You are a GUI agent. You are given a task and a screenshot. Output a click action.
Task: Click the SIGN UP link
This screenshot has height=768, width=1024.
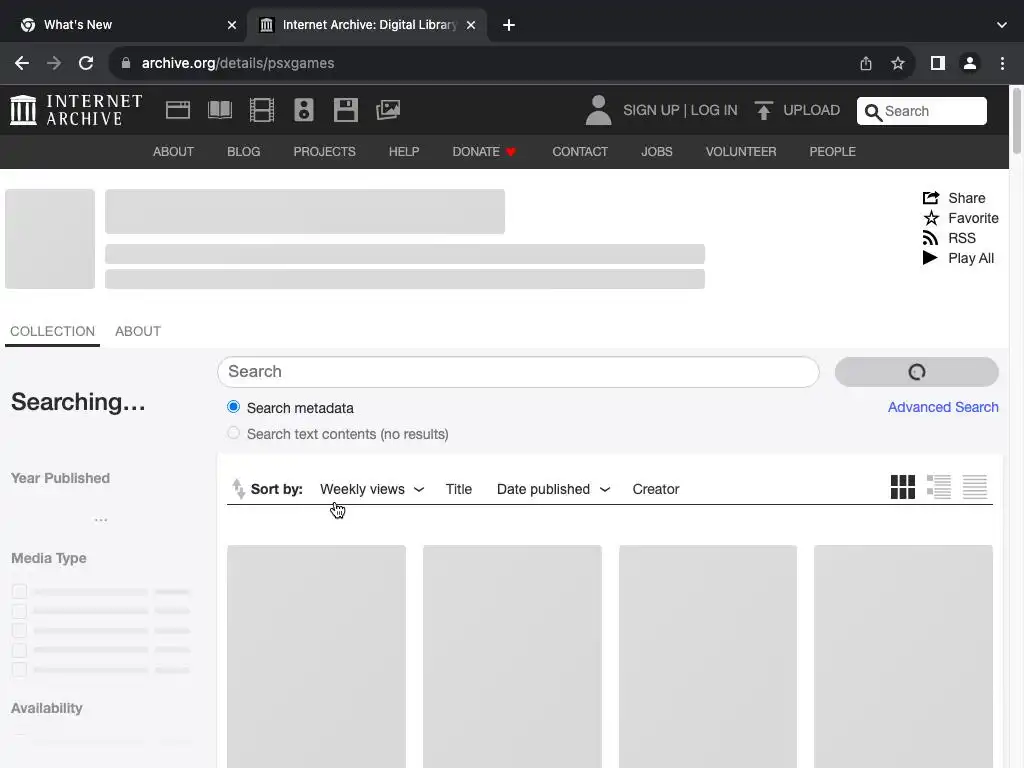[651, 110]
